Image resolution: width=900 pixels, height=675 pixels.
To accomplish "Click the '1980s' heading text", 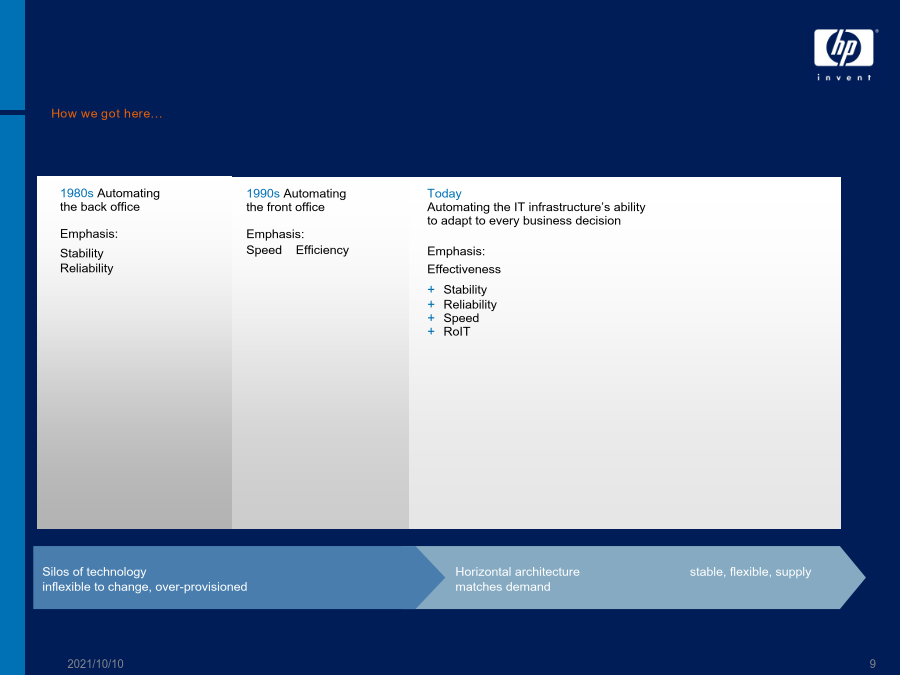I will pyautogui.click(x=77, y=193).
